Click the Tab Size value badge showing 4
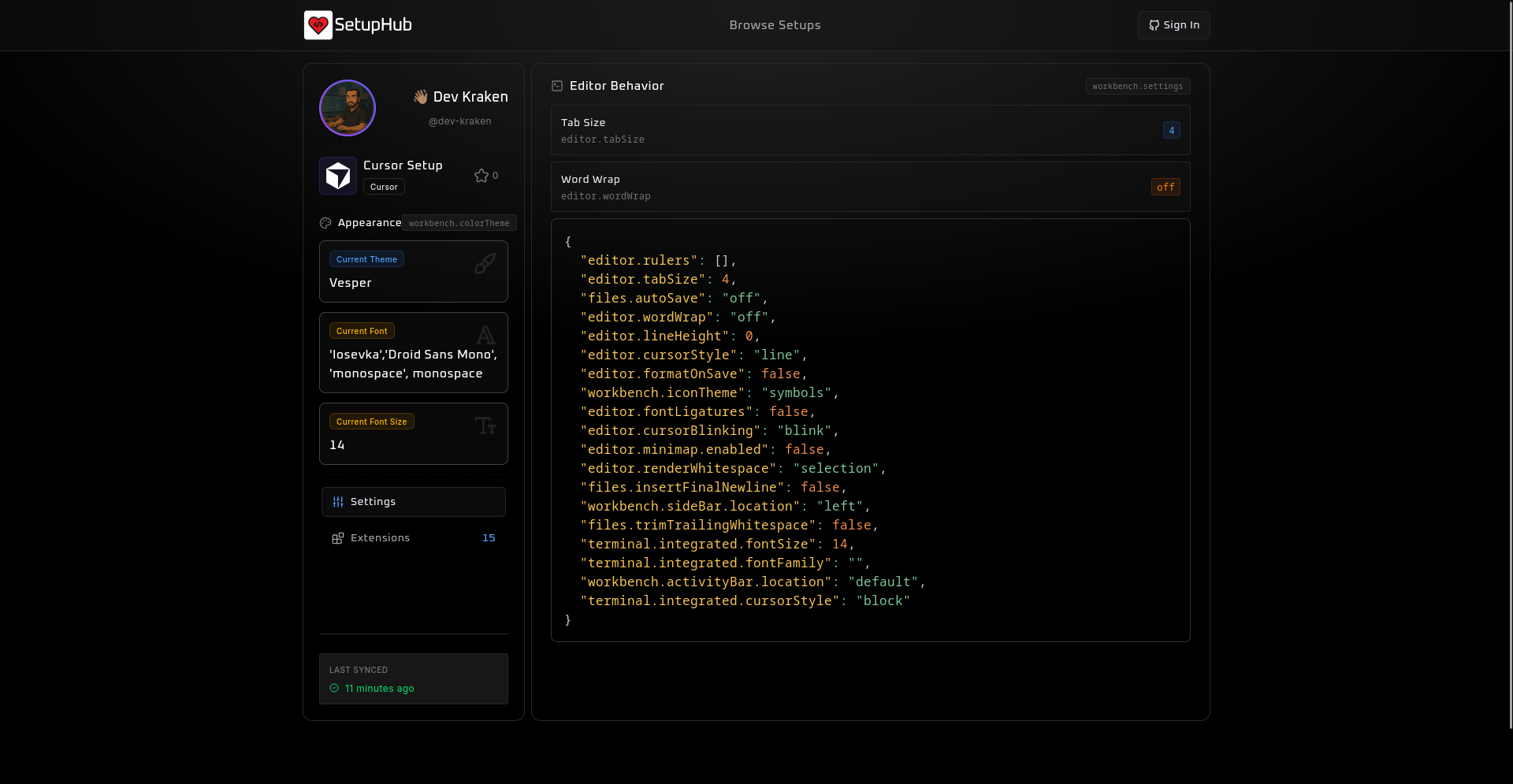 (x=1172, y=130)
